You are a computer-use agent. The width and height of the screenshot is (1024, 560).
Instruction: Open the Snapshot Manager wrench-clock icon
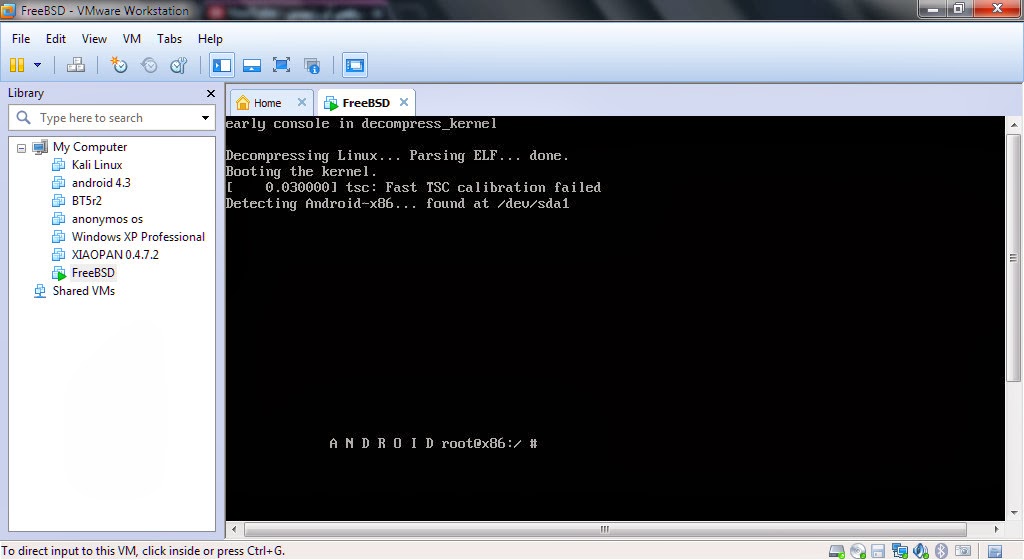178,65
